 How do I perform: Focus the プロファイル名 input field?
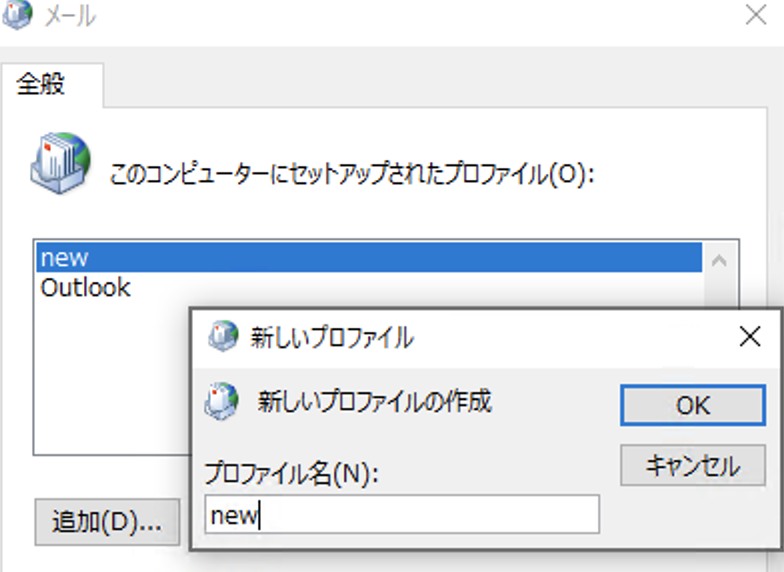pyautogui.click(x=402, y=514)
